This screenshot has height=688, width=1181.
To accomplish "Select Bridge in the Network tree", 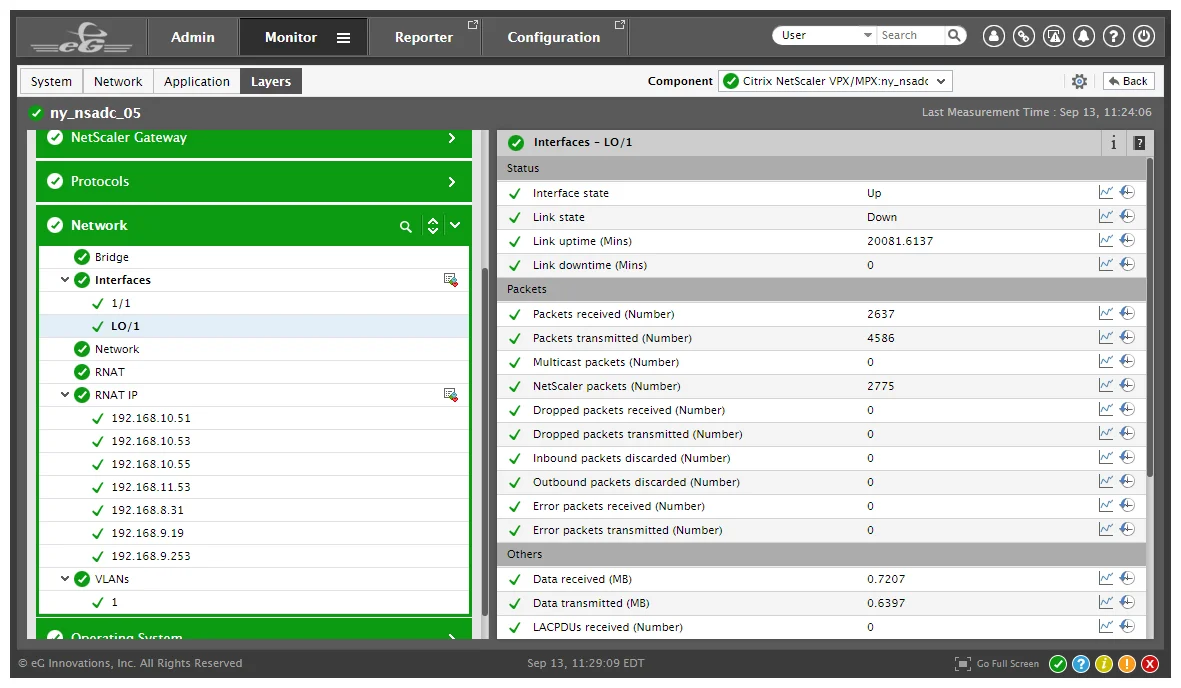I will tap(111, 257).
